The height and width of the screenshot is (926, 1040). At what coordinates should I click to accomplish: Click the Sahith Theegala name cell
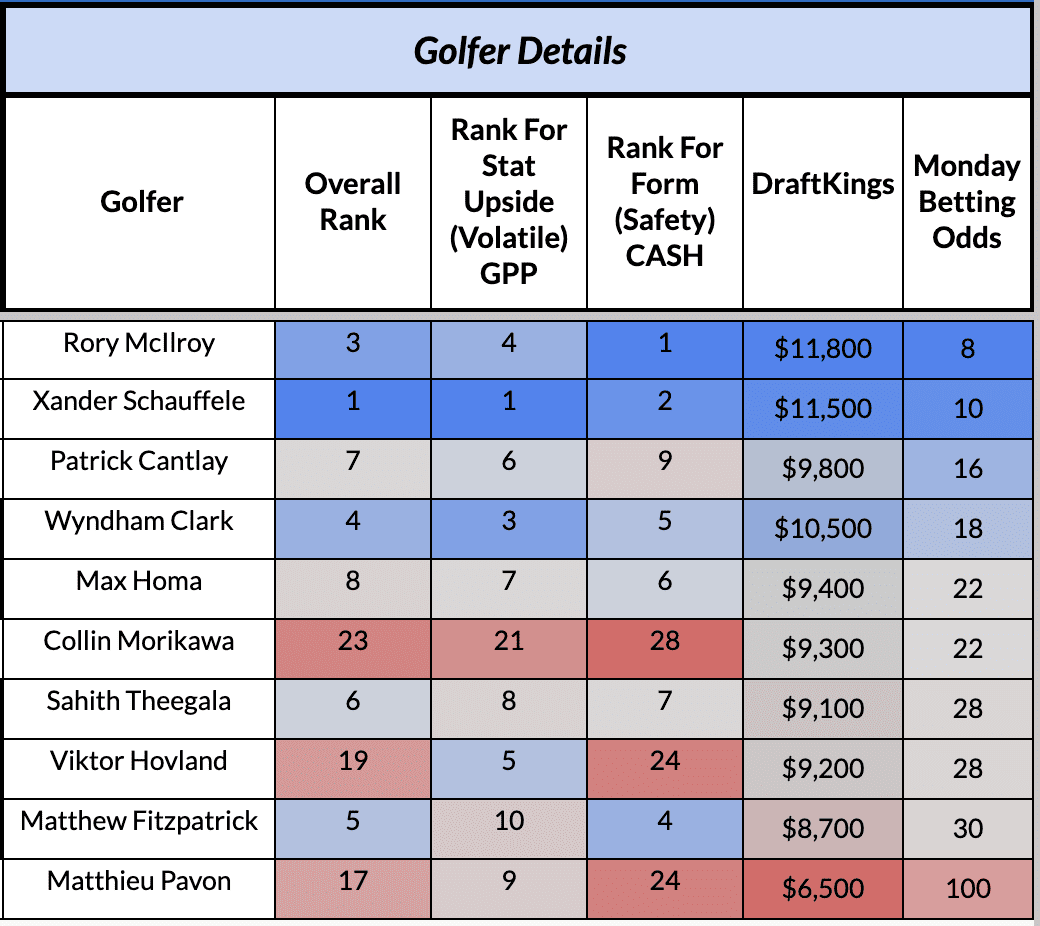click(x=139, y=708)
